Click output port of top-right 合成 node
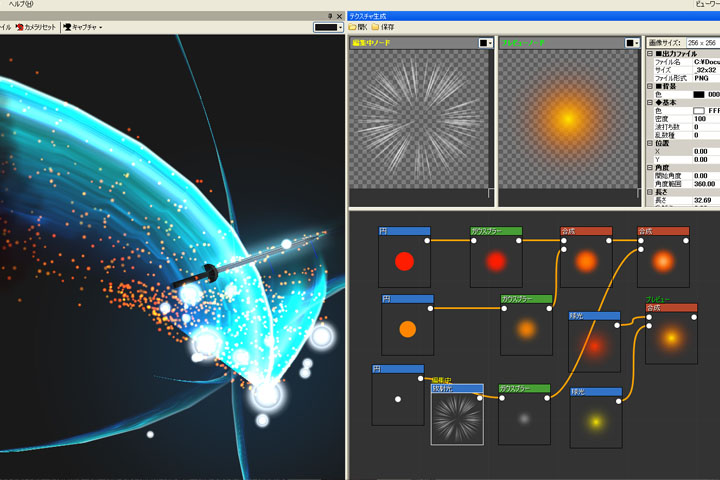720x480 pixels. pyautogui.click(x=686, y=240)
